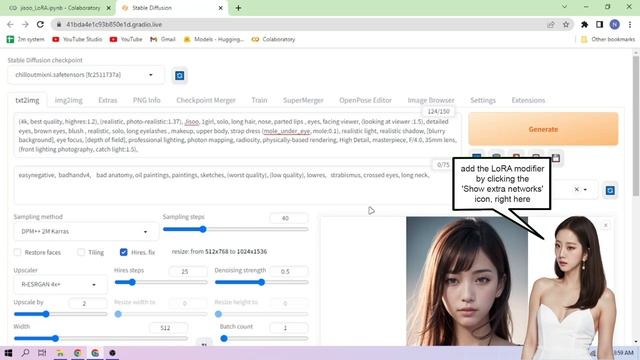Share this page icon in address bar
Image resolution: width=640 pixels, height=360 pixels.
point(551,24)
